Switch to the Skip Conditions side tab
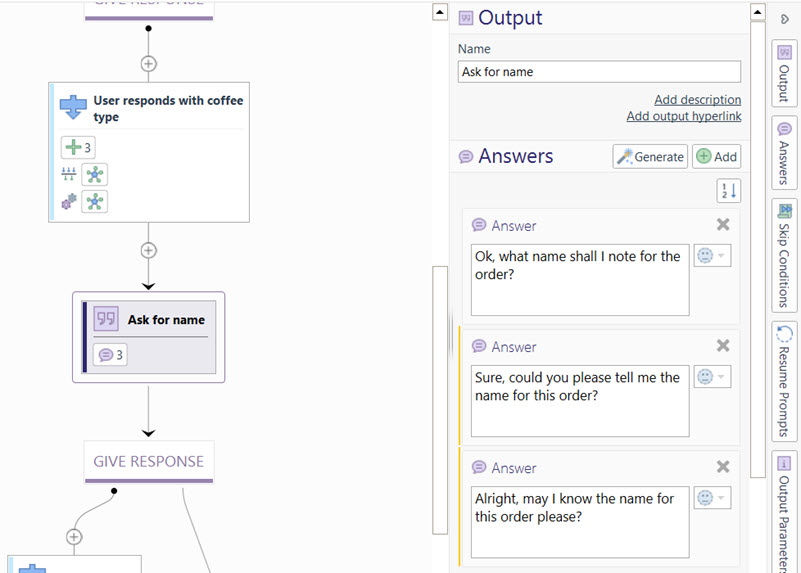The height and width of the screenshot is (573, 801). (x=785, y=254)
